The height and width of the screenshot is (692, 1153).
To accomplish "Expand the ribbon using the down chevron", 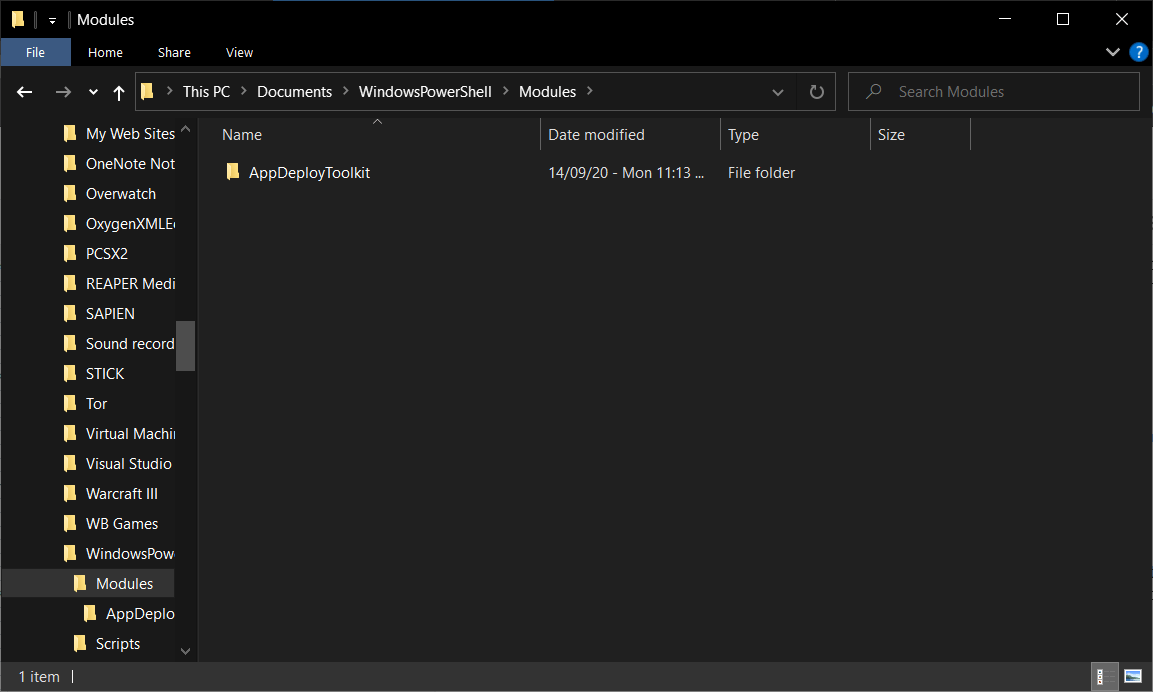I will tap(1113, 52).
